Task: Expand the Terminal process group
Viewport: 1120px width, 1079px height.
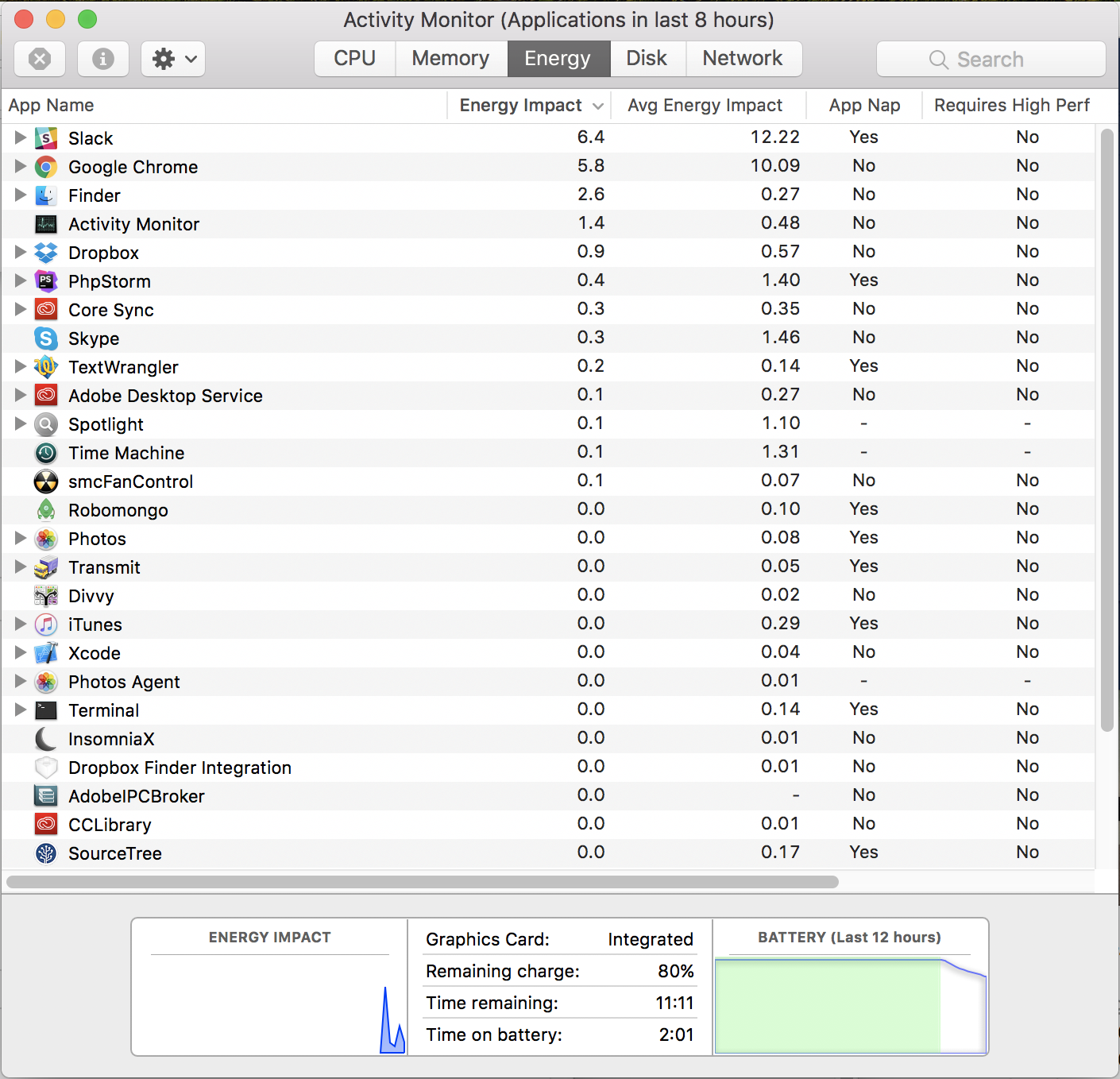Action: pos(21,710)
